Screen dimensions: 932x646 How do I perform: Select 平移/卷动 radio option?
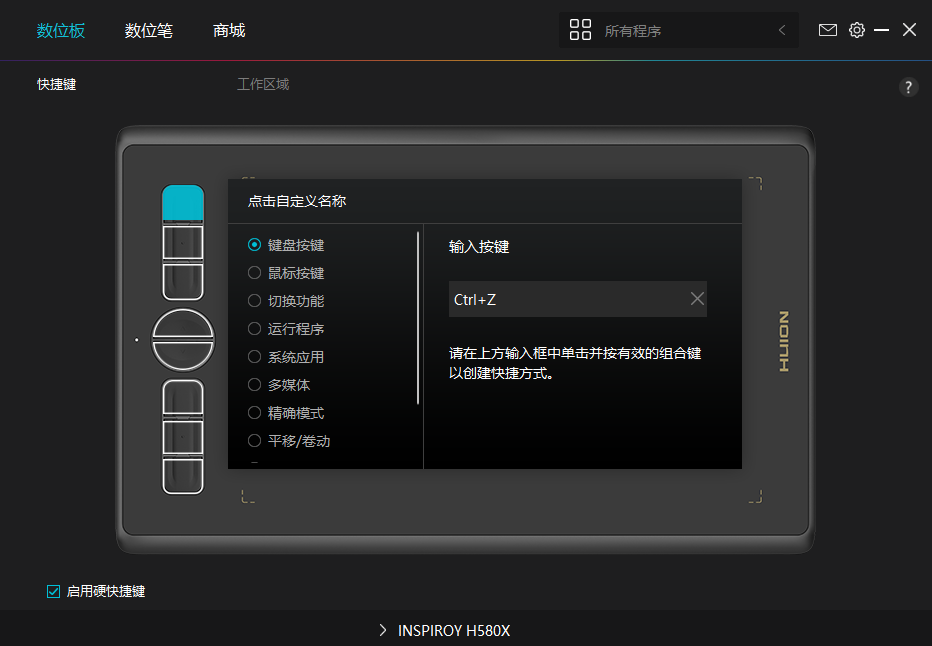click(x=254, y=440)
